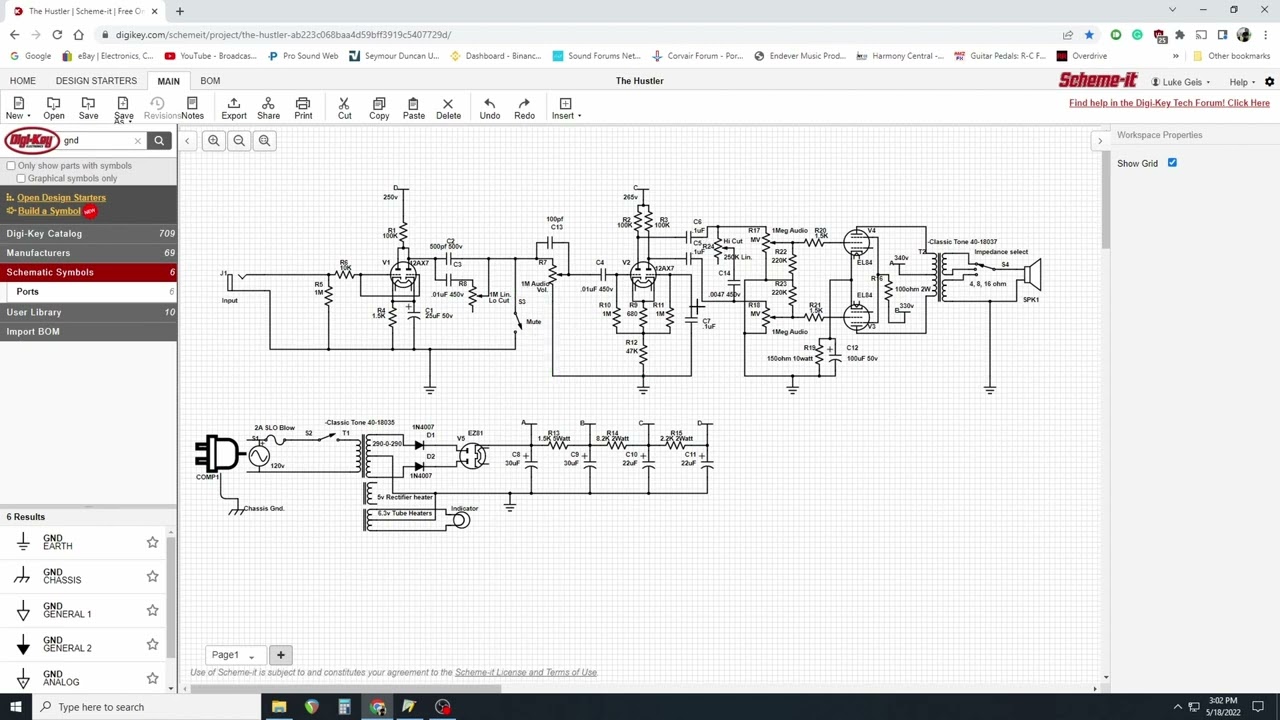Open the Luke Geis account menu
The image size is (1280, 720).
pos(1181,82)
